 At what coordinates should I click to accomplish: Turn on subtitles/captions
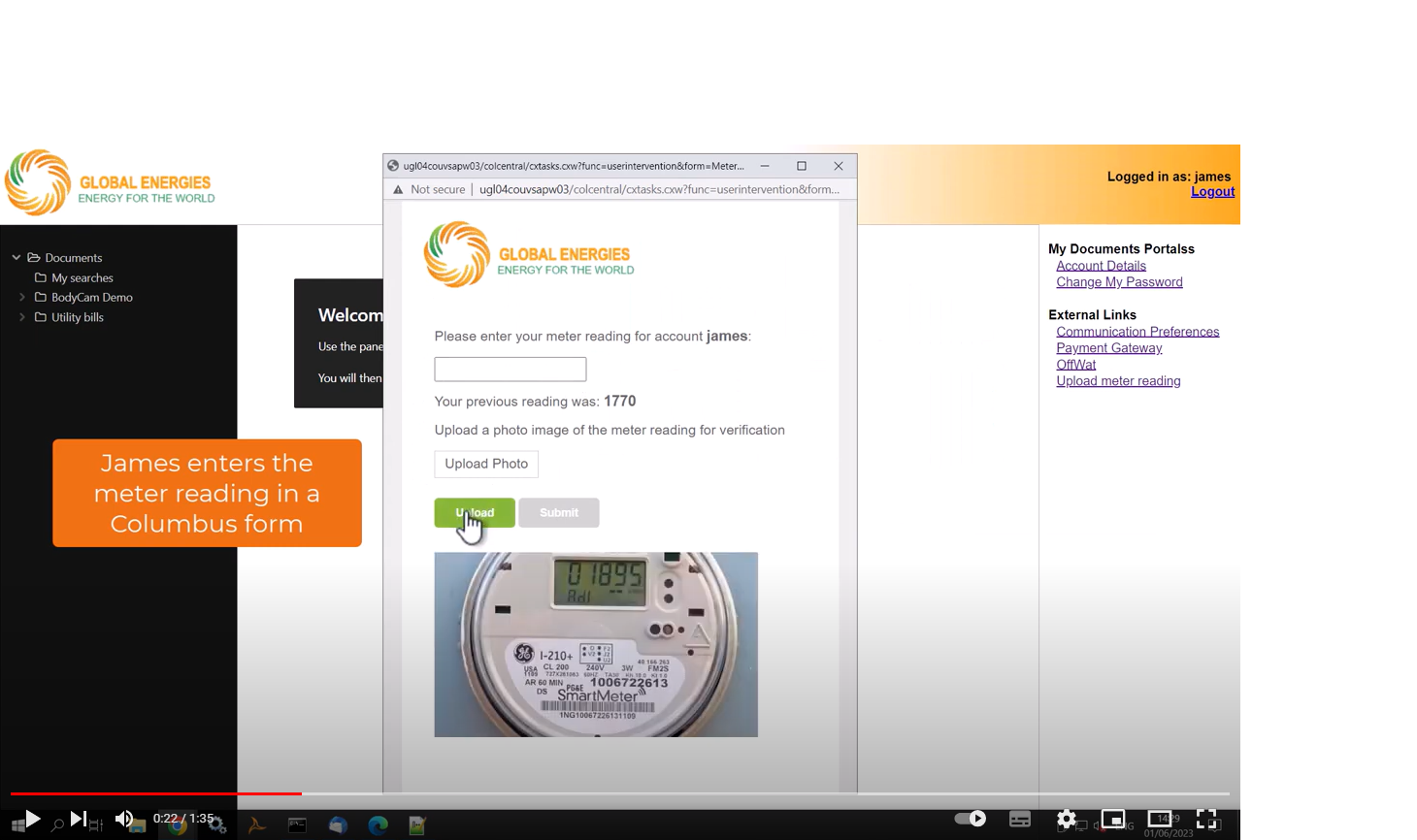click(x=1019, y=820)
